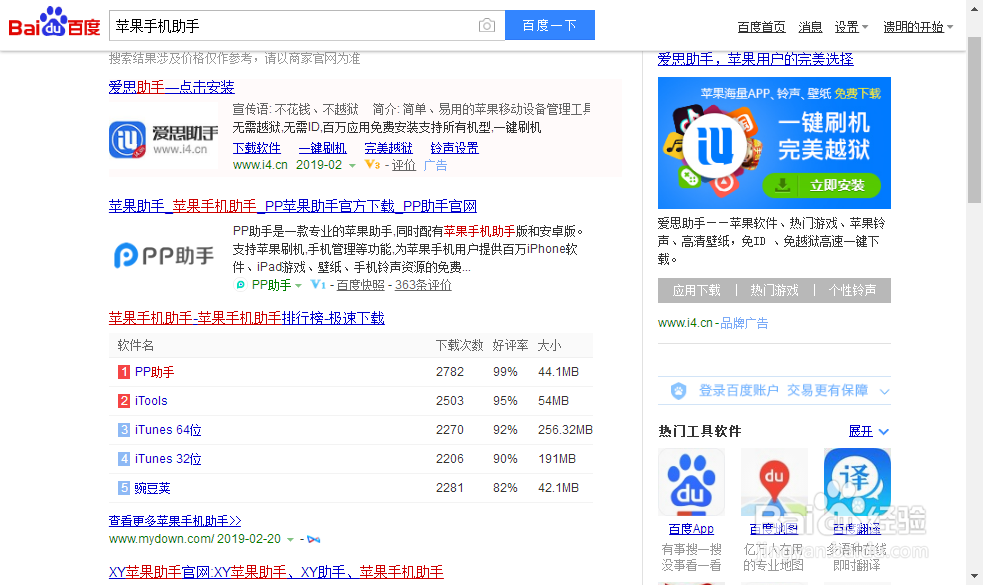Open the 百度App icon
Screen dimensions: 983x585
[691, 482]
